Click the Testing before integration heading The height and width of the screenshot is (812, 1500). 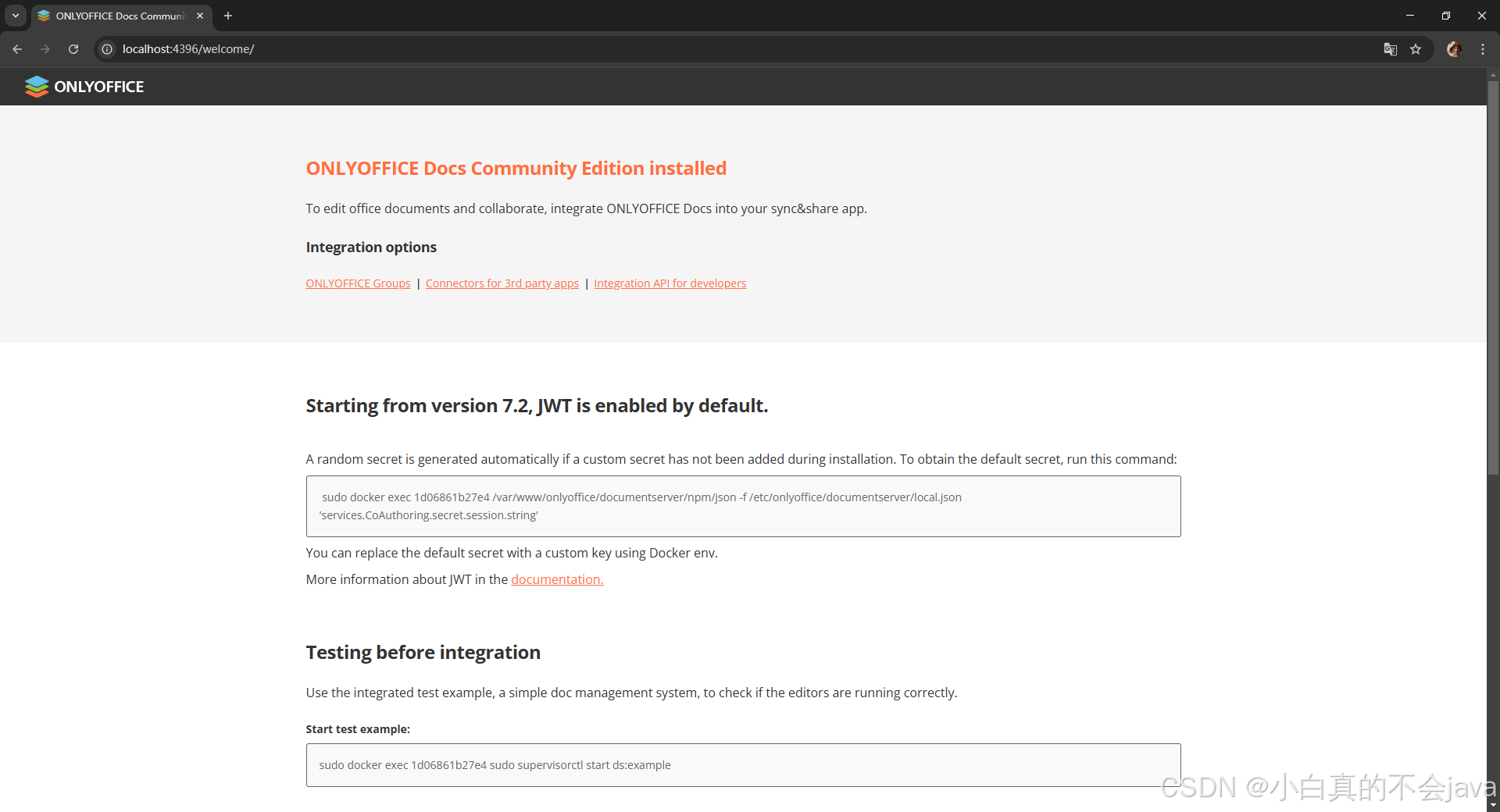tap(423, 653)
